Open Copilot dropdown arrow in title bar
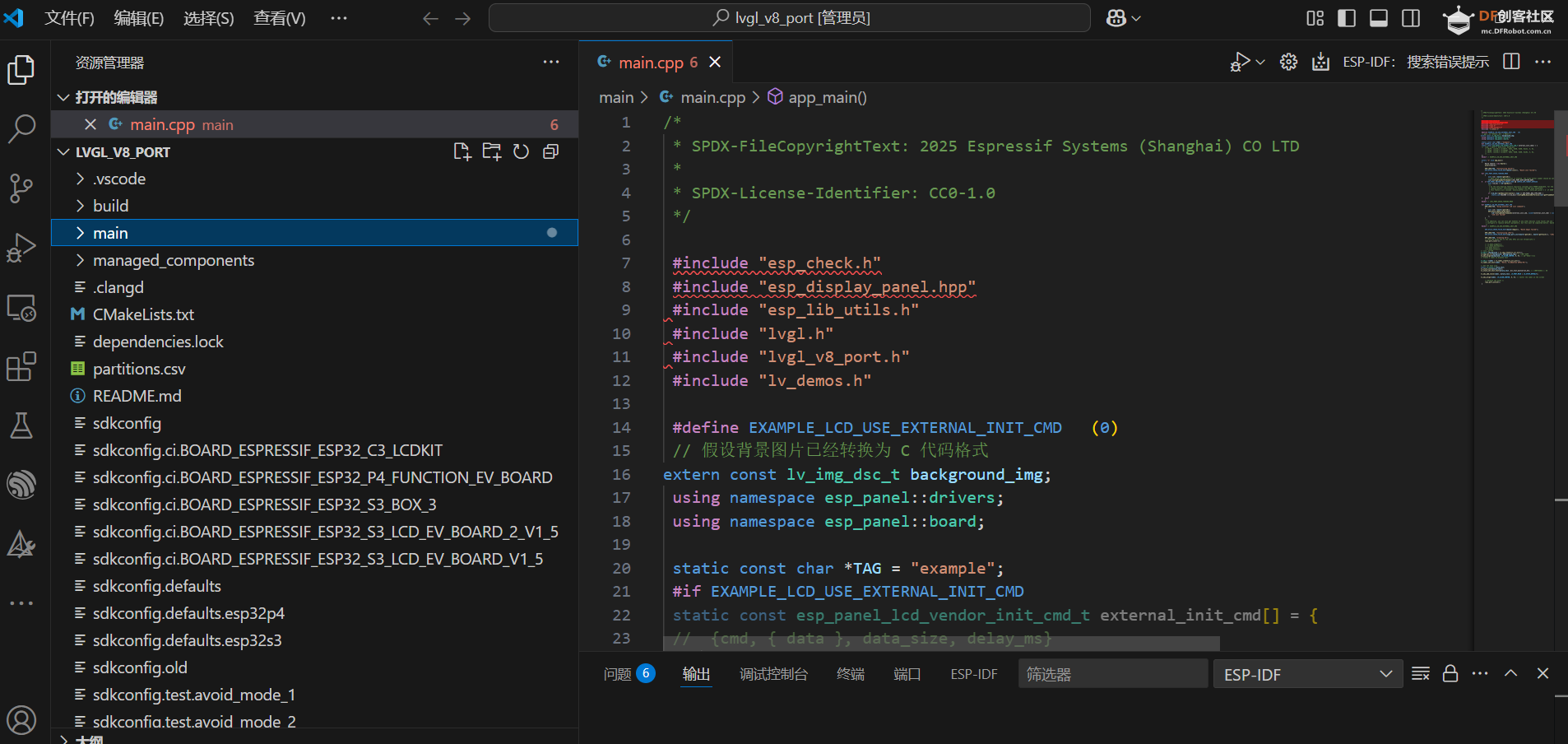 1137,18
